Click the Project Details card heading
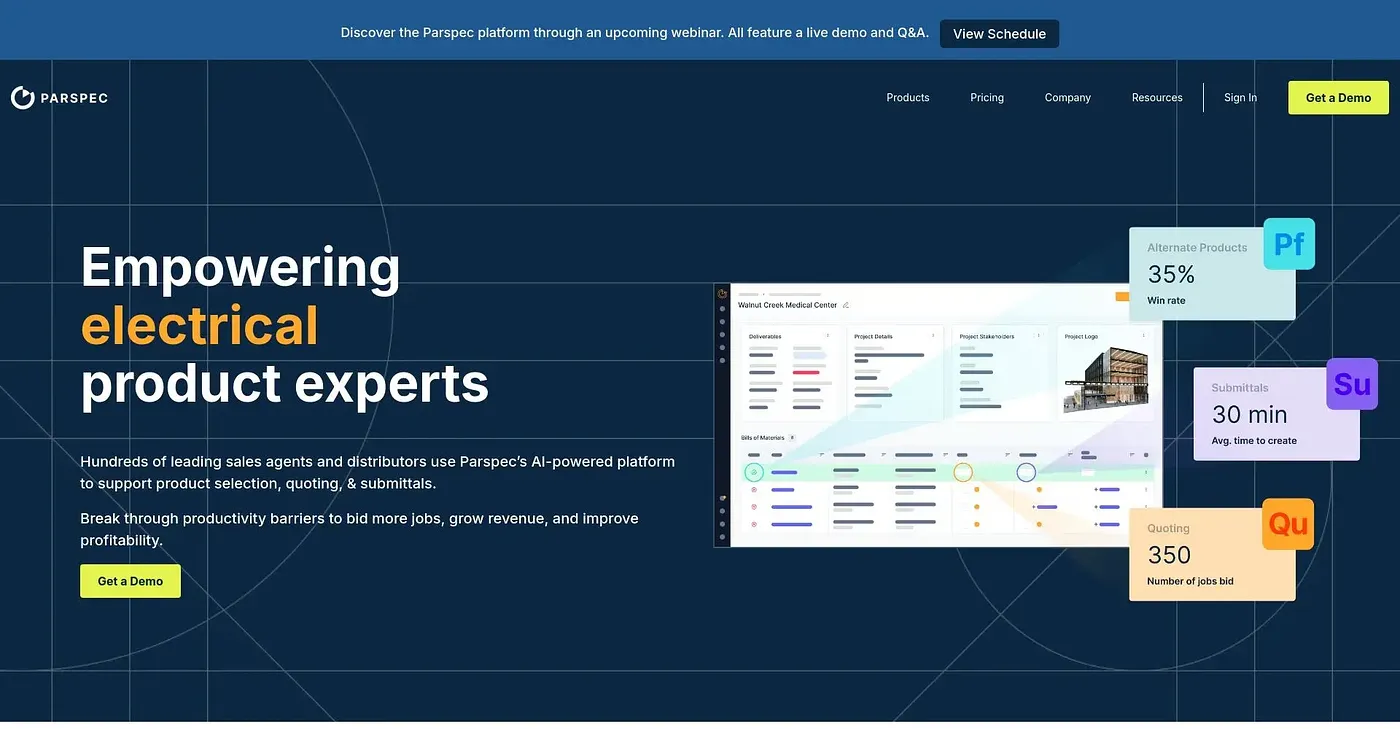Viewport: 1400px width, 729px height. pyautogui.click(x=873, y=337)
